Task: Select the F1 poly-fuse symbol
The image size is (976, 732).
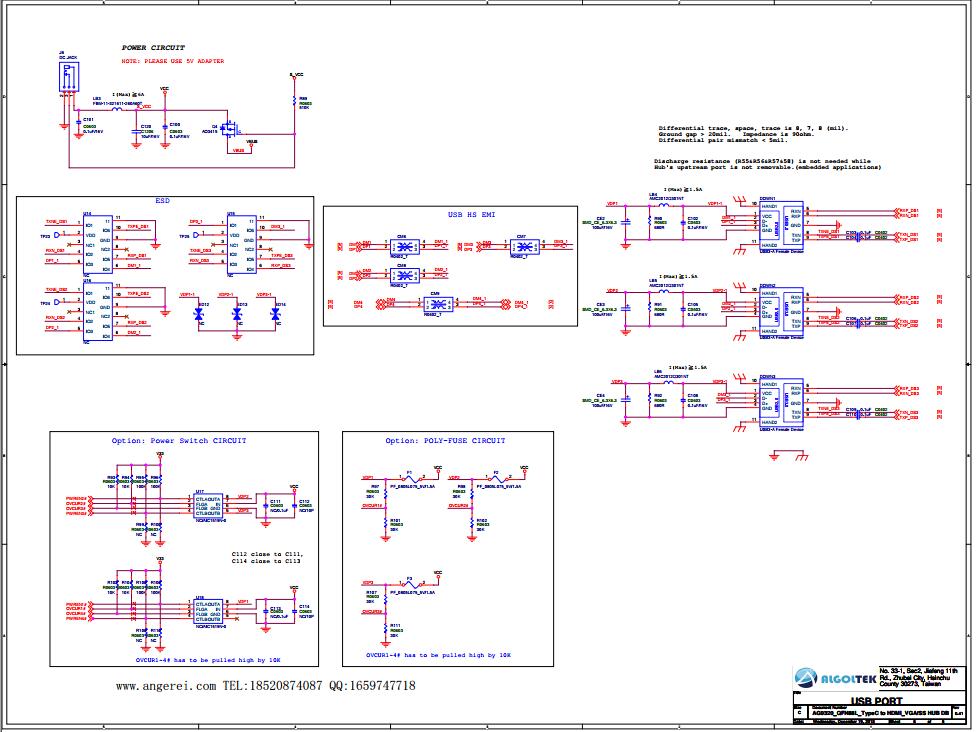Action: pos(413,478)
